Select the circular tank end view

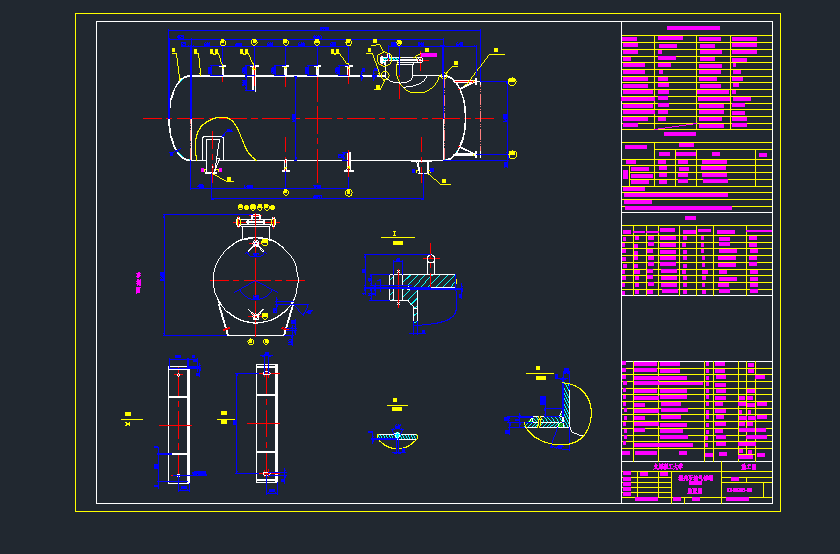(x=256, y=280)
